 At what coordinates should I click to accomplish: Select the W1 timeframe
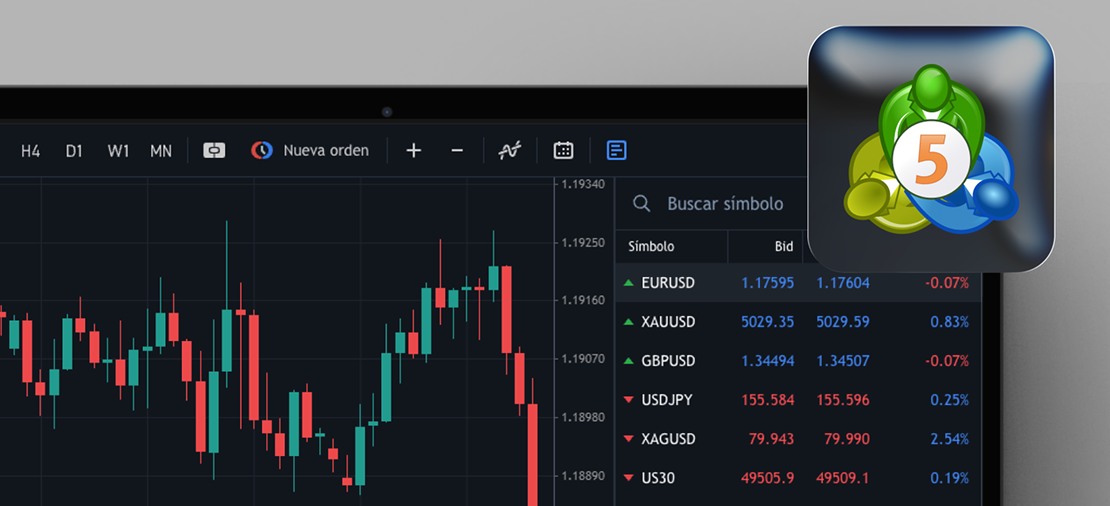pos(118,151)
